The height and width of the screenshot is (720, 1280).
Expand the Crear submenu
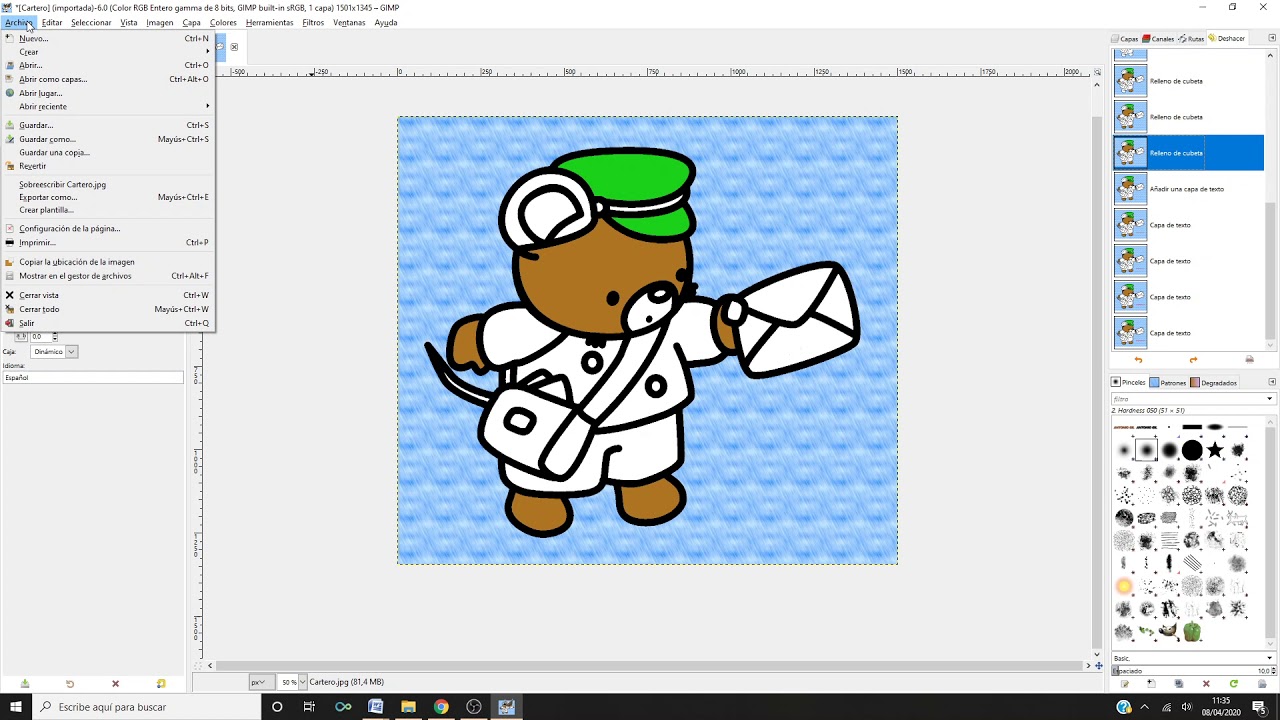108,52
